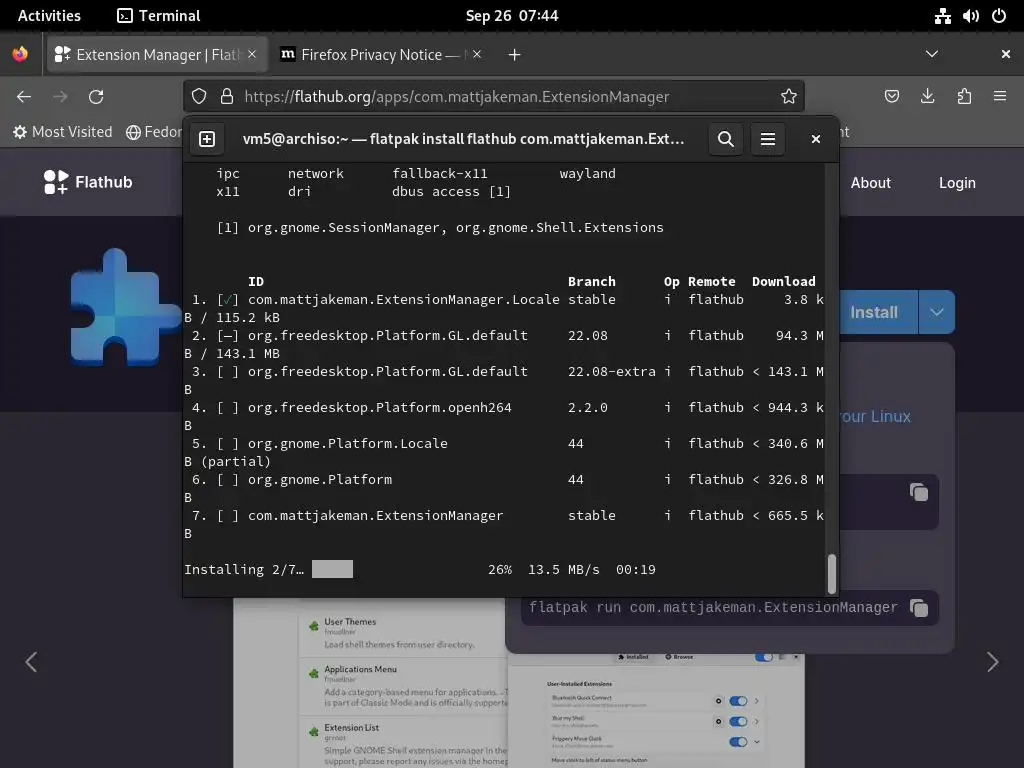This screenshot has height=768, width=1024.
Task: Click the 'our Linux' link text
Action: pos(875,417)
